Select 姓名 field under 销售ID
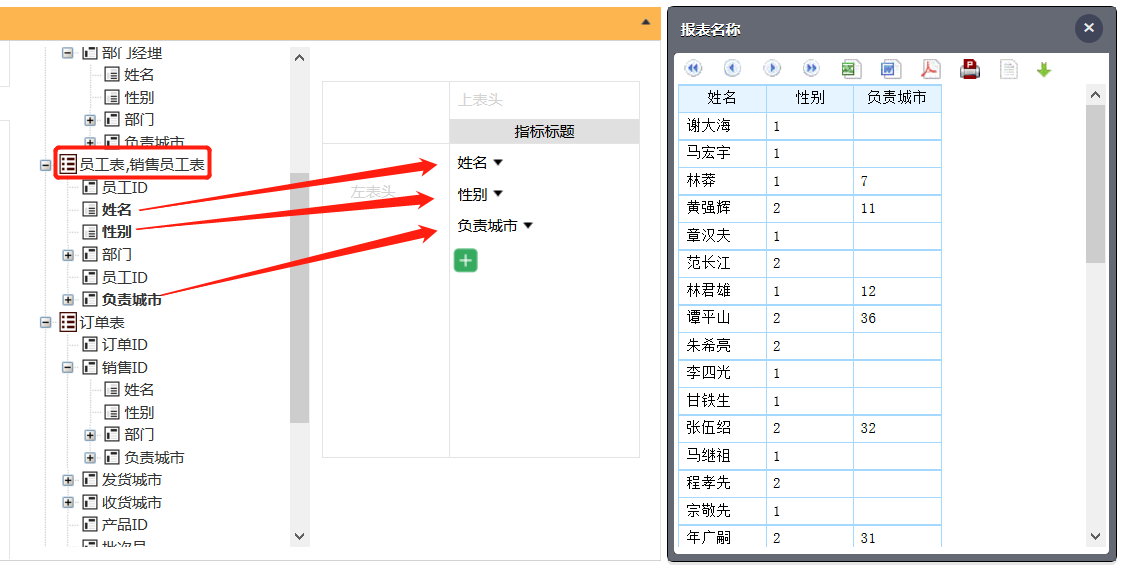This screenshot has width=1126, height=573. 139,390
